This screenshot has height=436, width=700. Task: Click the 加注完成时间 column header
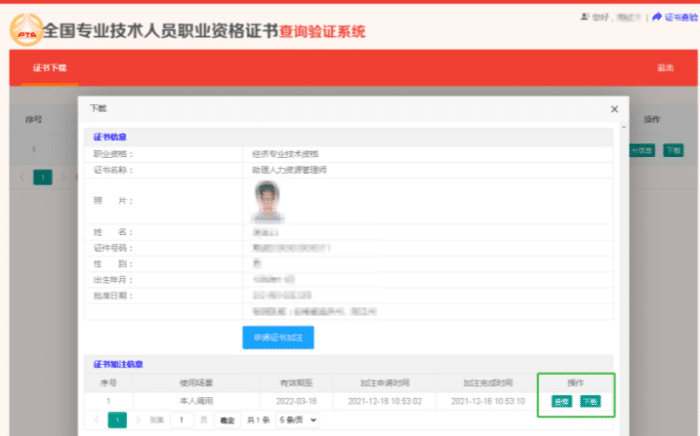(488, 383)
